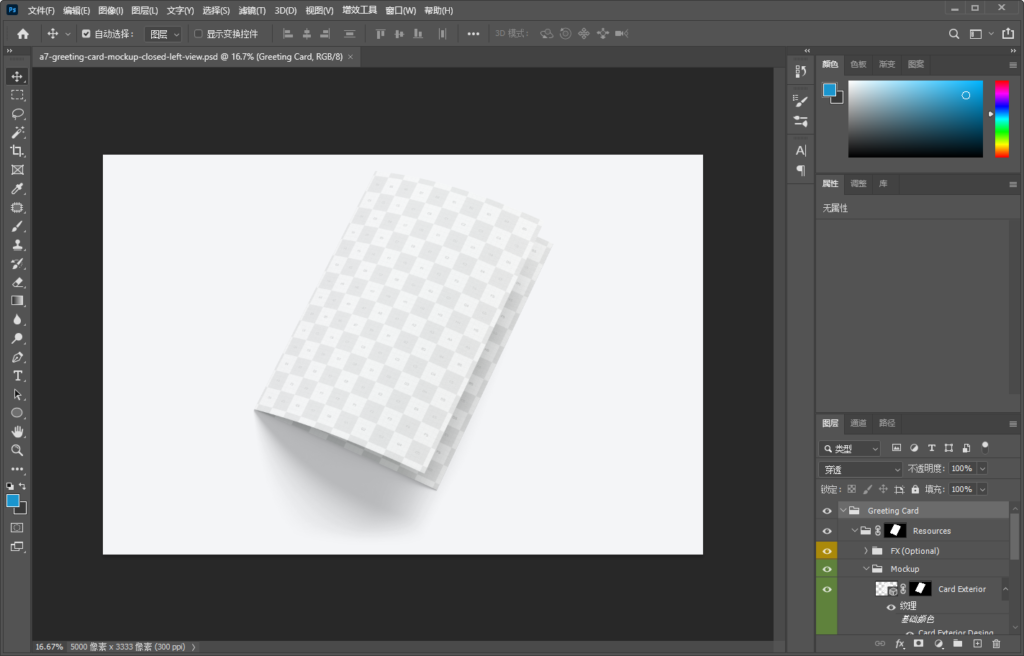The height and width of the screenshot is (656, 1024).
Task: Pick a color in the color field
Action: (x=915, y=119)
